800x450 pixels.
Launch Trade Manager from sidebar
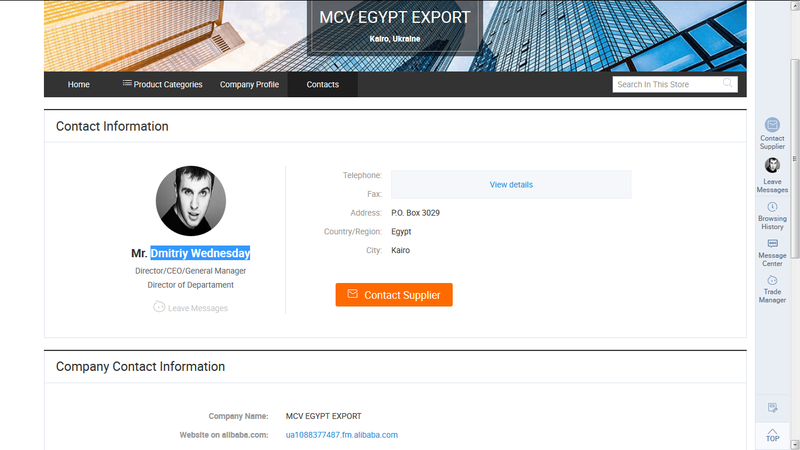772,281
